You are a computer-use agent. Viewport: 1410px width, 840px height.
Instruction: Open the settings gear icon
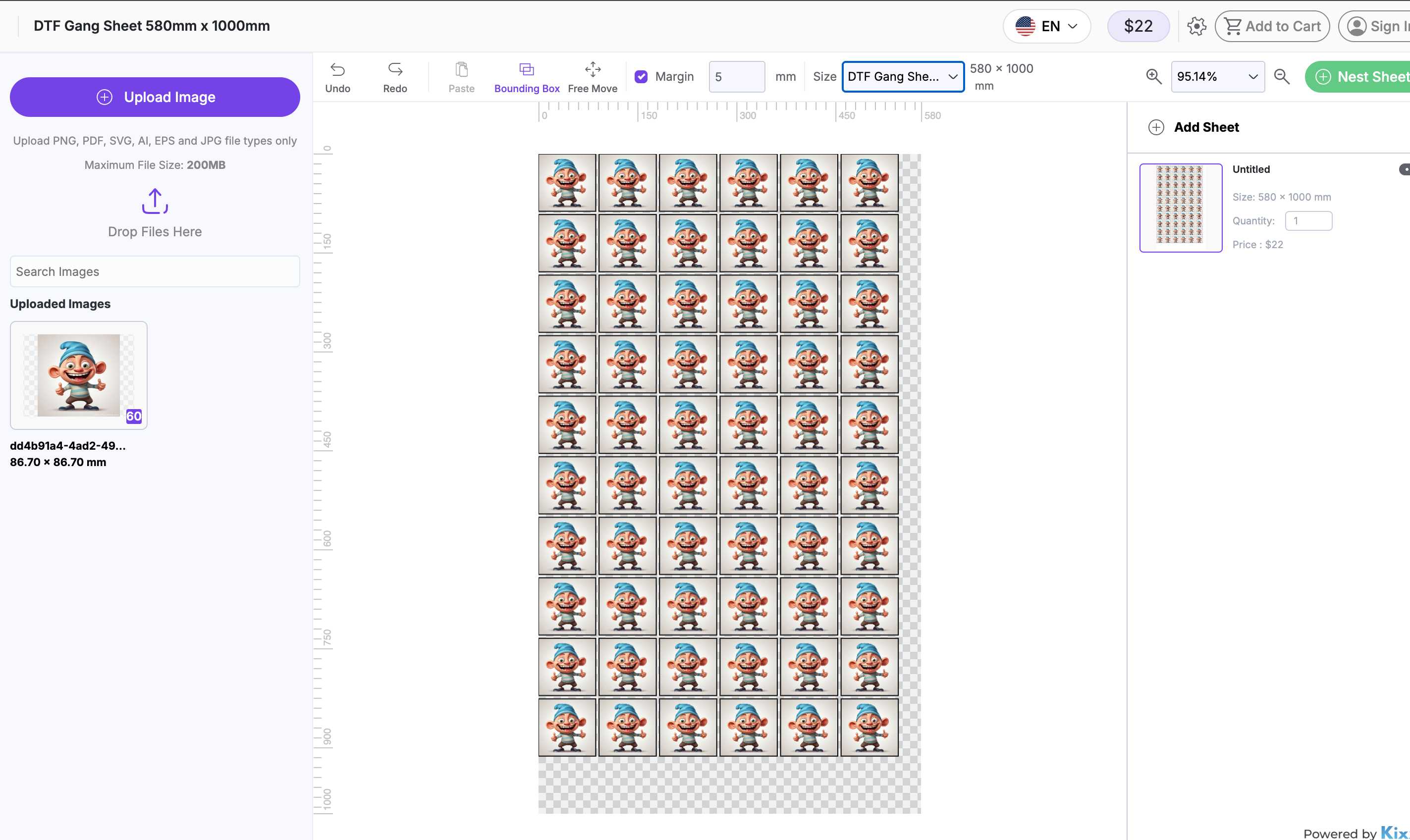tap(1196, 26)
